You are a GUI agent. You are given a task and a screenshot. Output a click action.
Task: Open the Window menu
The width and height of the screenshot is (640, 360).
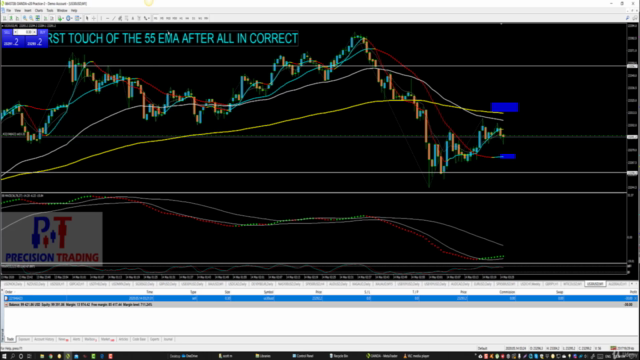tap(62, 10)
